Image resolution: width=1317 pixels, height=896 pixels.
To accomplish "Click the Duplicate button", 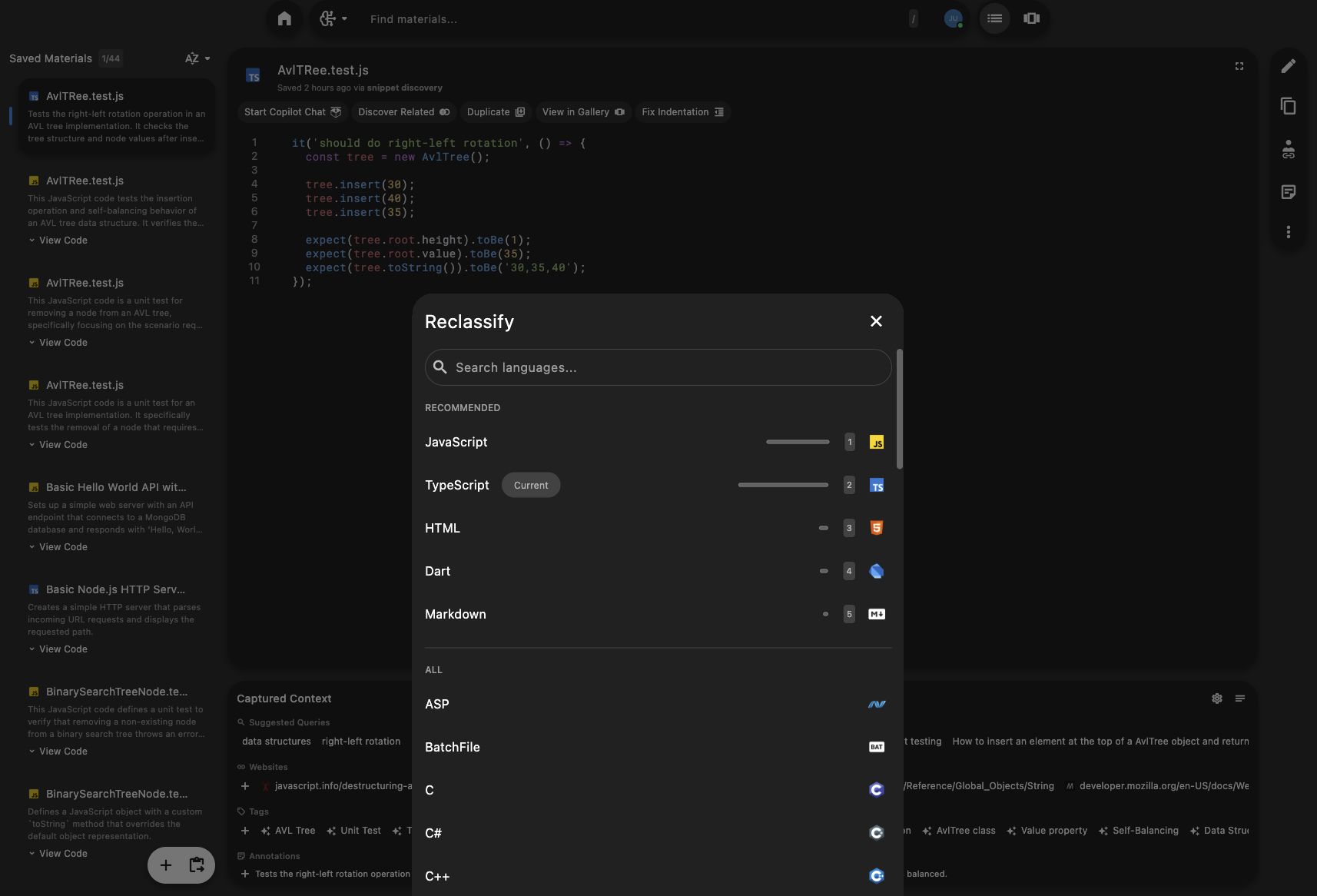I will (496, 112).
